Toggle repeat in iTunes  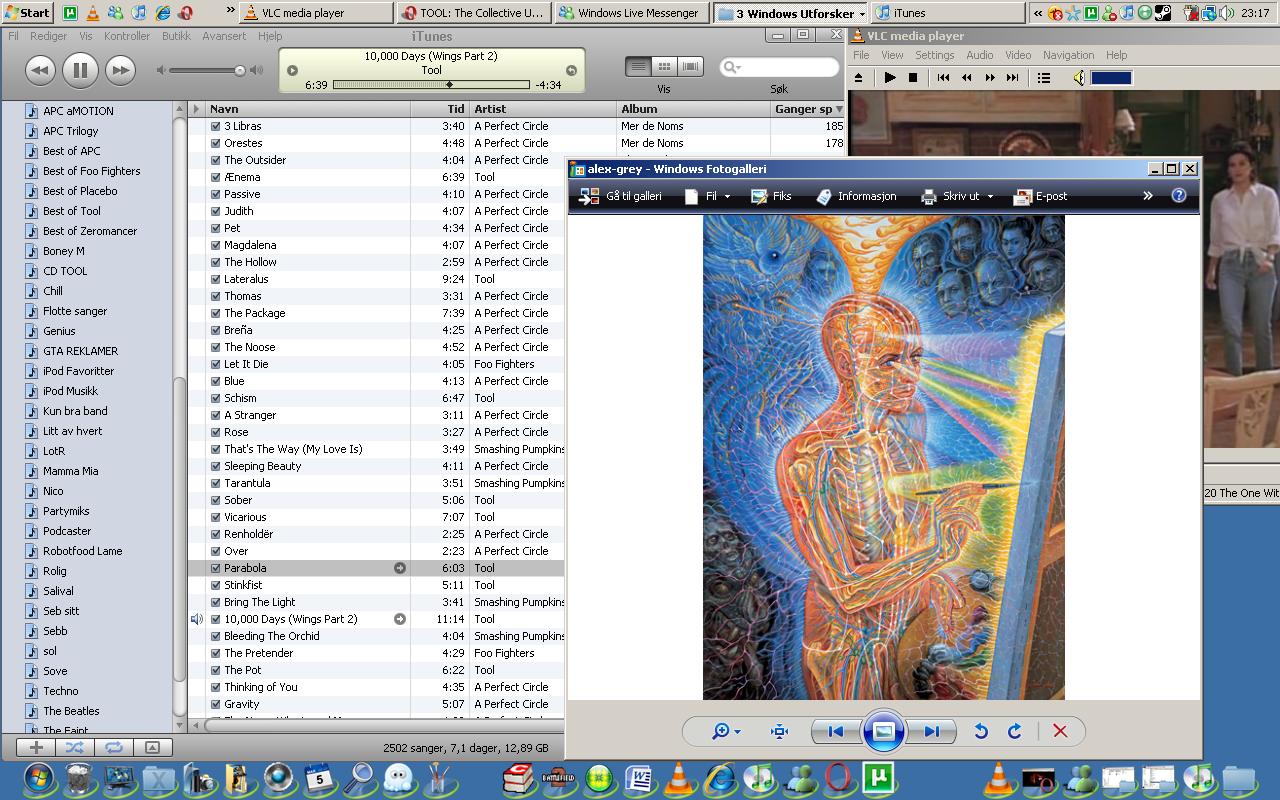tap(113, 747)
